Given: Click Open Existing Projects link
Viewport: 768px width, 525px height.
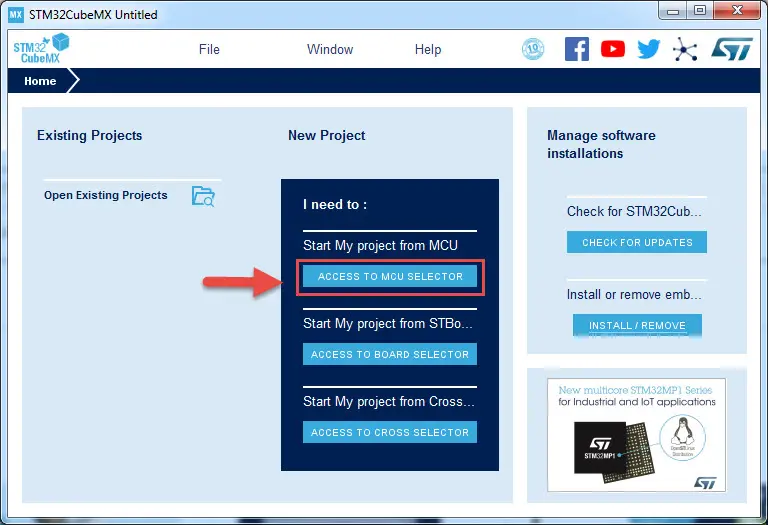Looking at the screenshot, I should tap(106, 195).
